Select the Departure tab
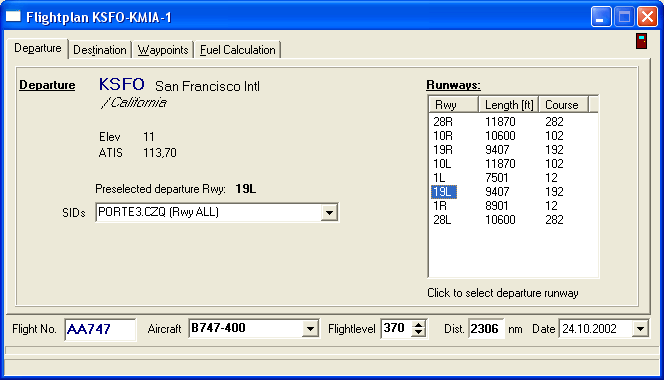This screenshot has height=380, width=664. [x=38, y=48]
